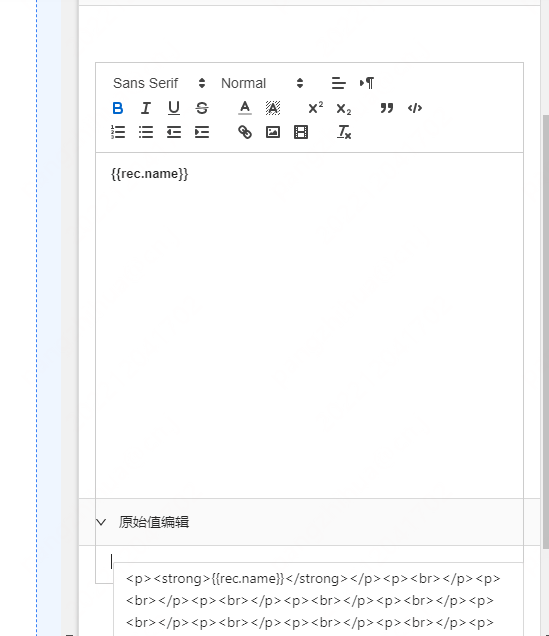Click the {{rec.name}} text in editor
Viewport: 549px width, 636px height.
click(150, 174)
